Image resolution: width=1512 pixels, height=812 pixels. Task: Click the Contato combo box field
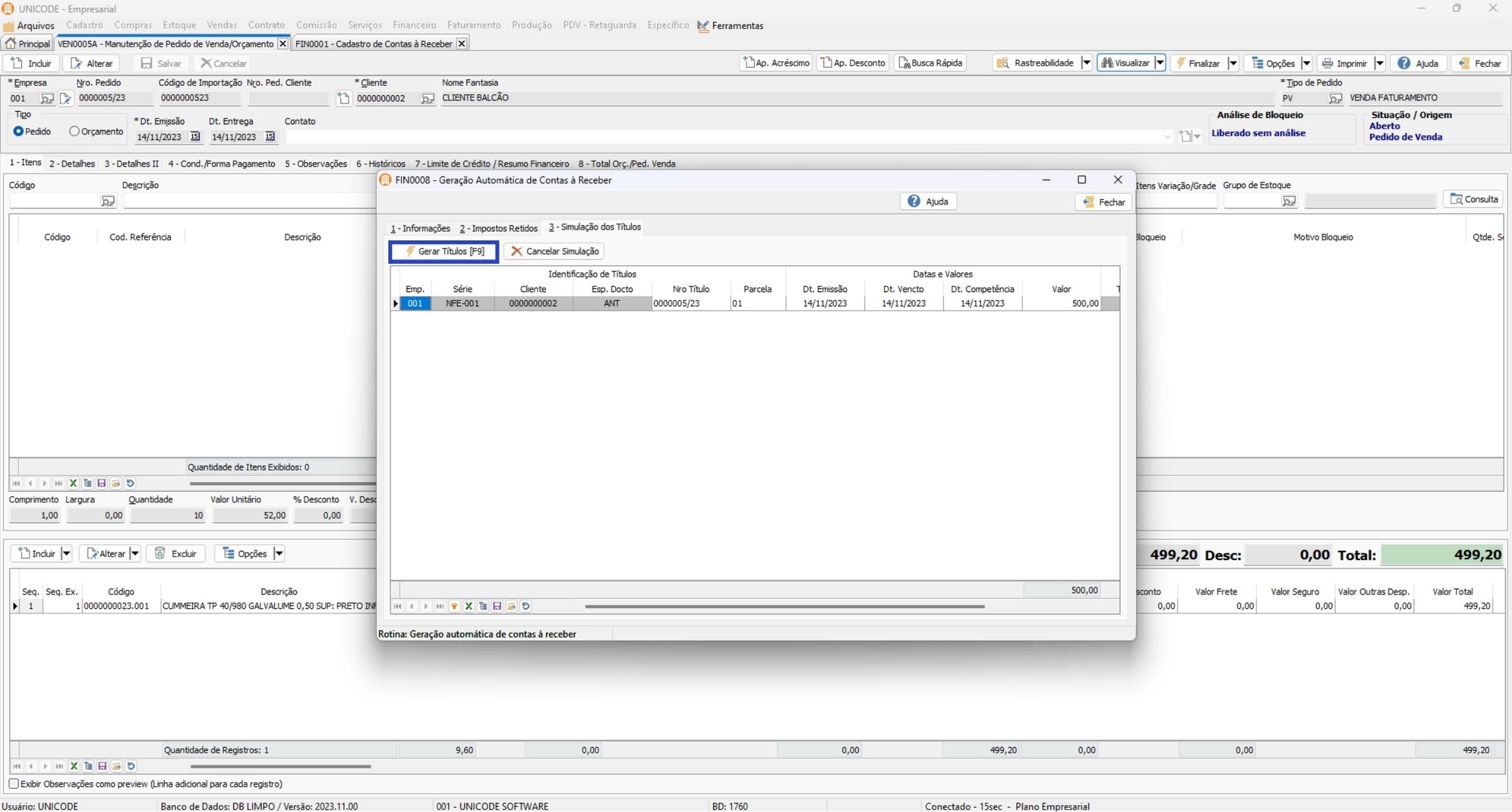726,137
